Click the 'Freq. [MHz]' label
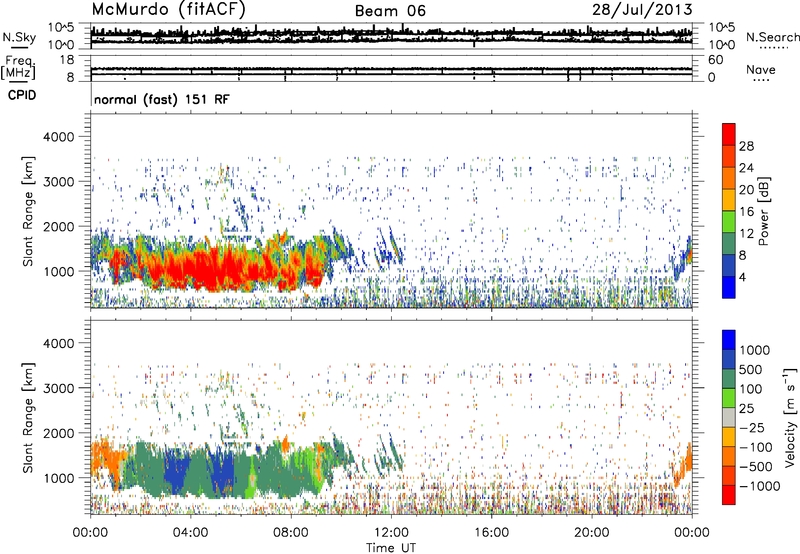This screenshot has width=800, height=554. tap(18, 68)
